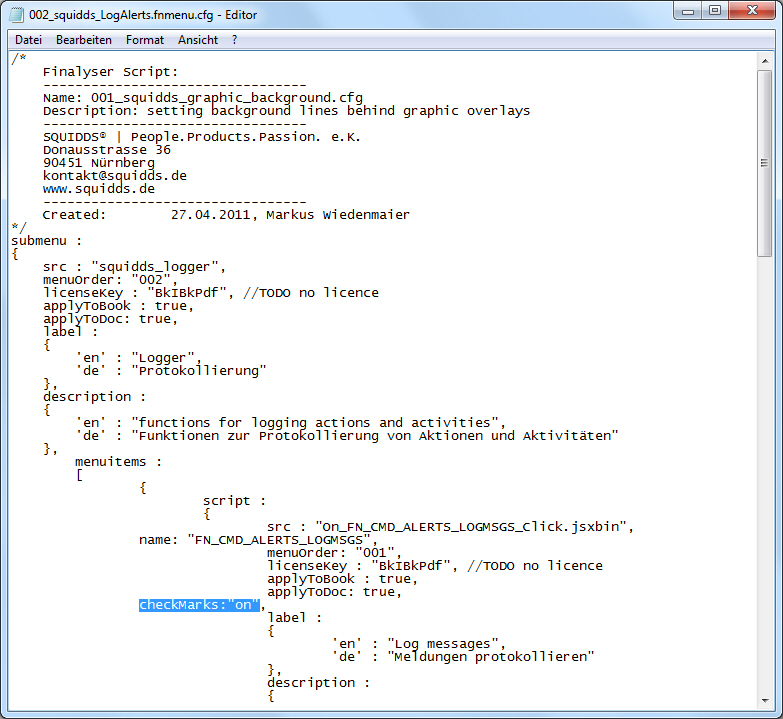The height and width of the screenshot is (719, 783).
Task: Close the Editor window
Action: pyautogui.click(x=752, y=10)
